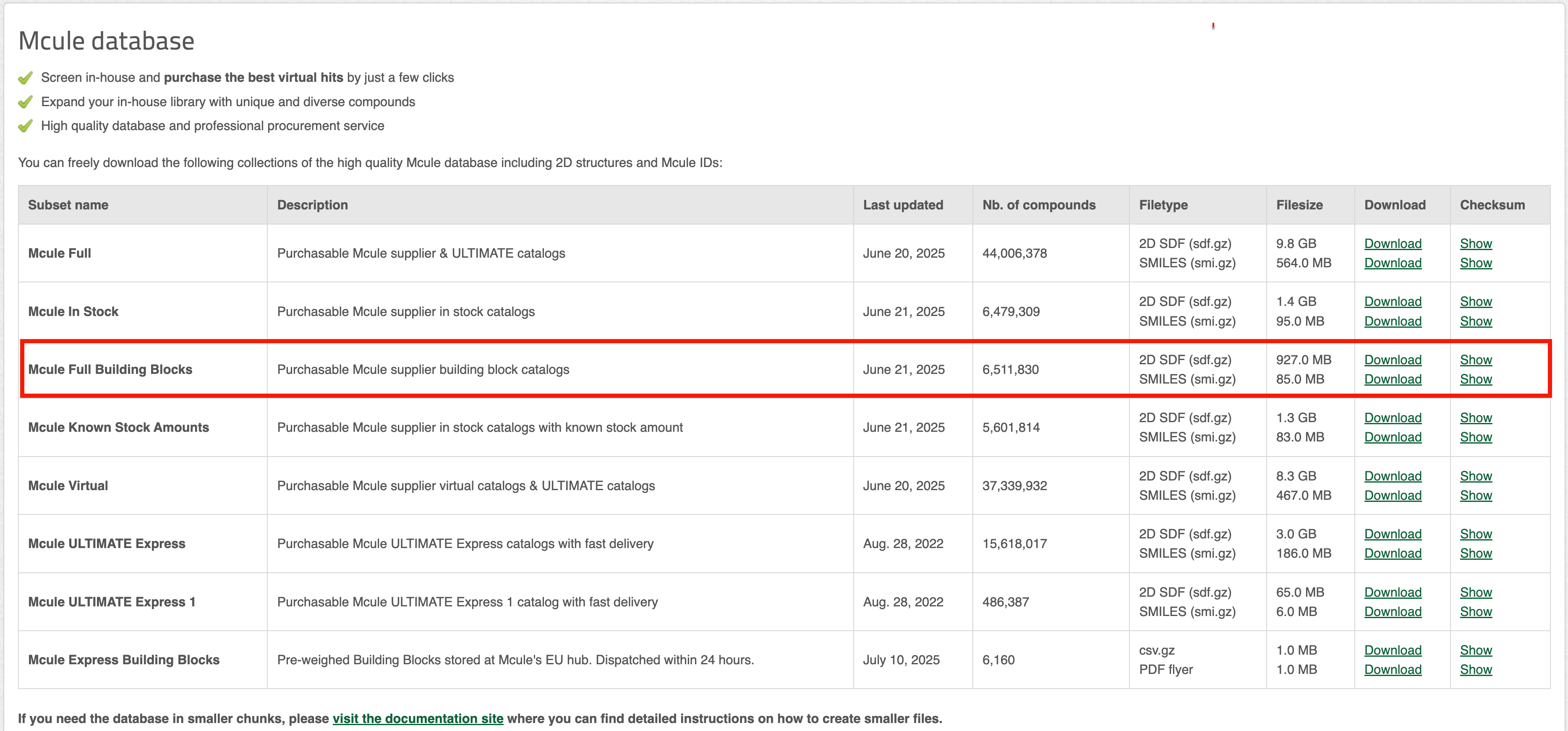1568x731 pixels.
Task: Select the 'Mcule Known Stock Amounts' subset name
Action: coord(118,427)
